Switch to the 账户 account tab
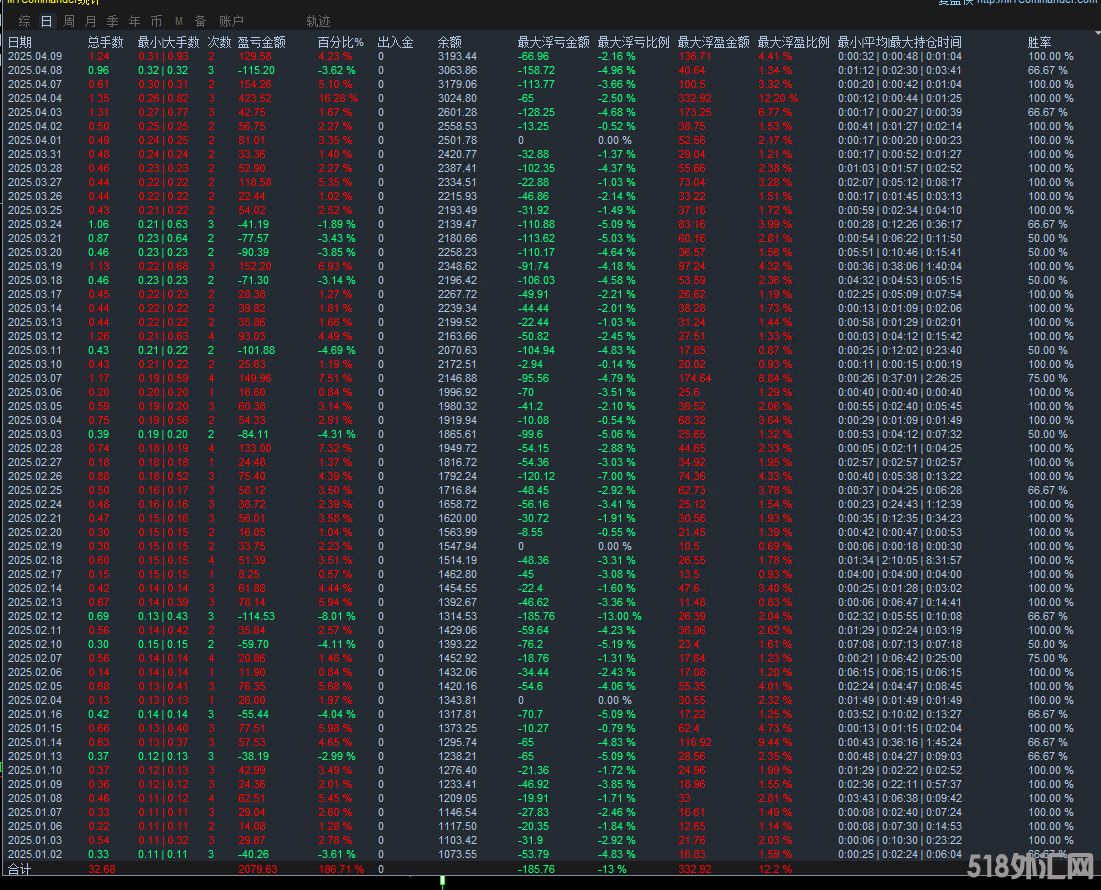 [231, 21]
